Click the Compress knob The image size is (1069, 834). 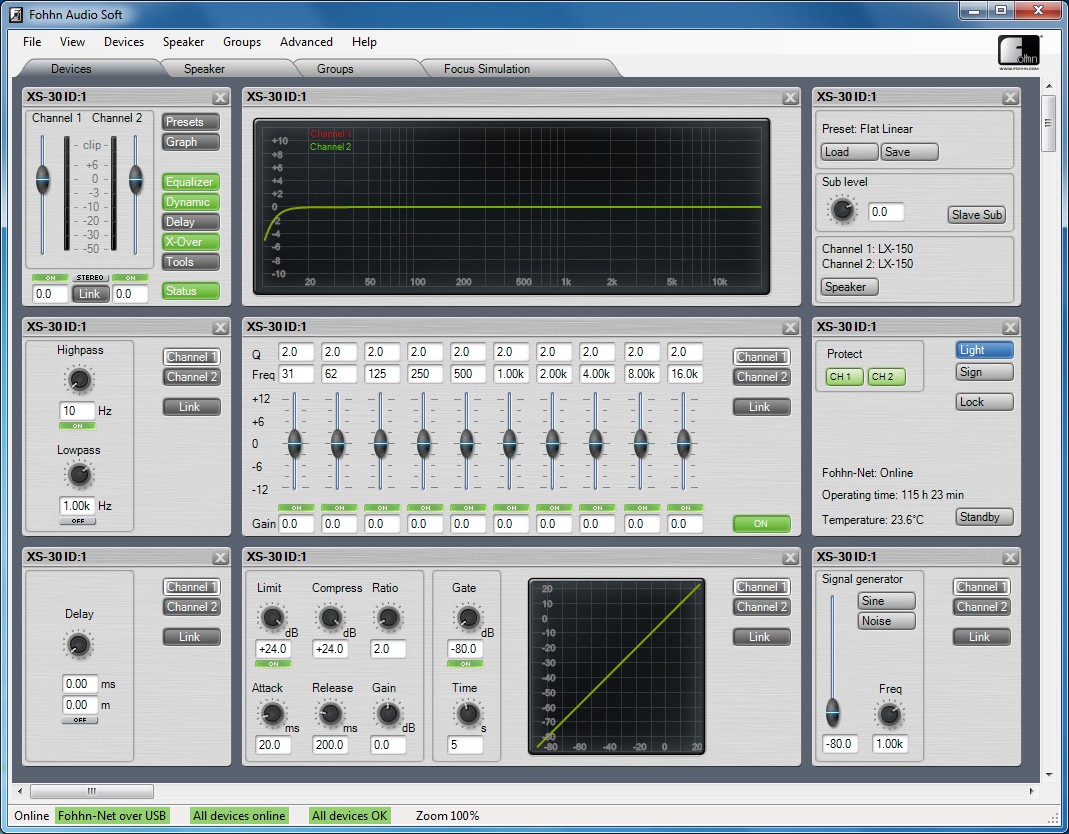point(331,618)
